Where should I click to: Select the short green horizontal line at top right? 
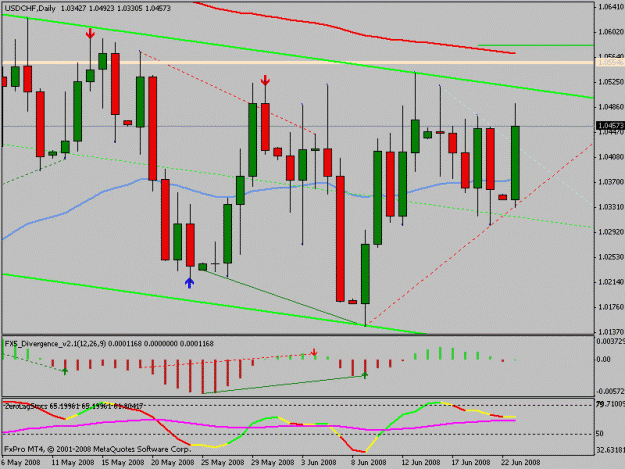(x=536, y=45)
